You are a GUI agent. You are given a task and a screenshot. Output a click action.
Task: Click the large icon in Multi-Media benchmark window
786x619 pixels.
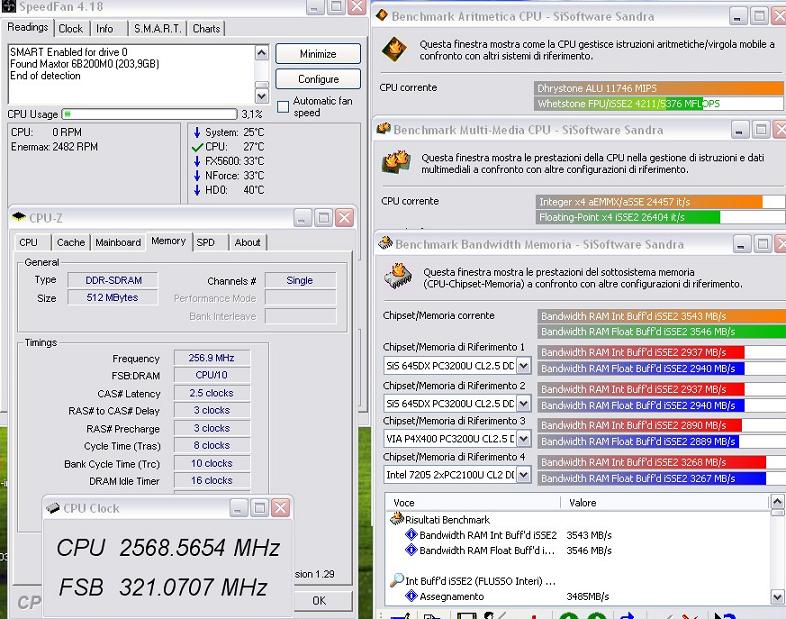click(396, 162)
